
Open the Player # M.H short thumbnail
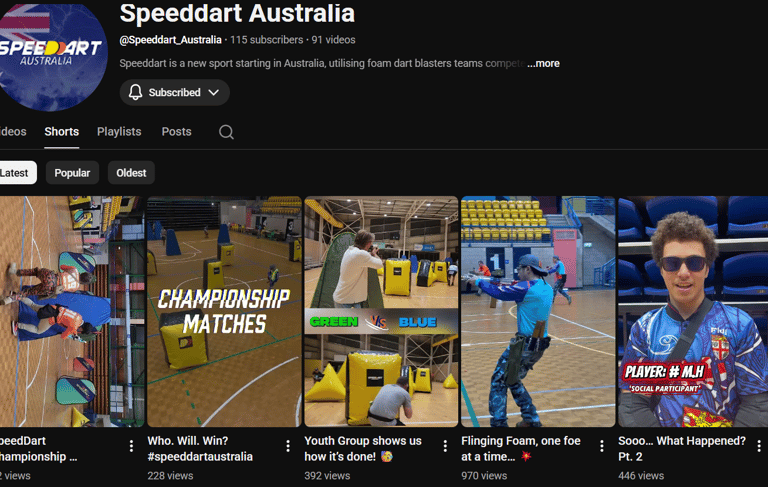click(693, 312)
